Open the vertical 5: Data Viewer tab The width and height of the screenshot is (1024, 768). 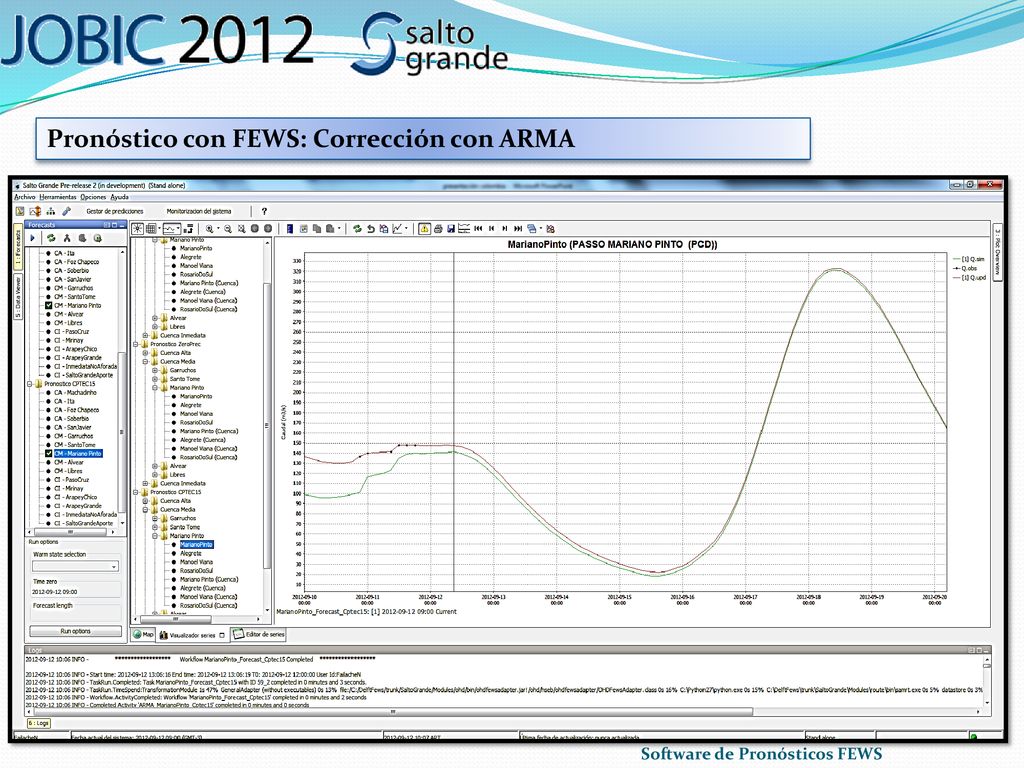(x=18, y=296)
